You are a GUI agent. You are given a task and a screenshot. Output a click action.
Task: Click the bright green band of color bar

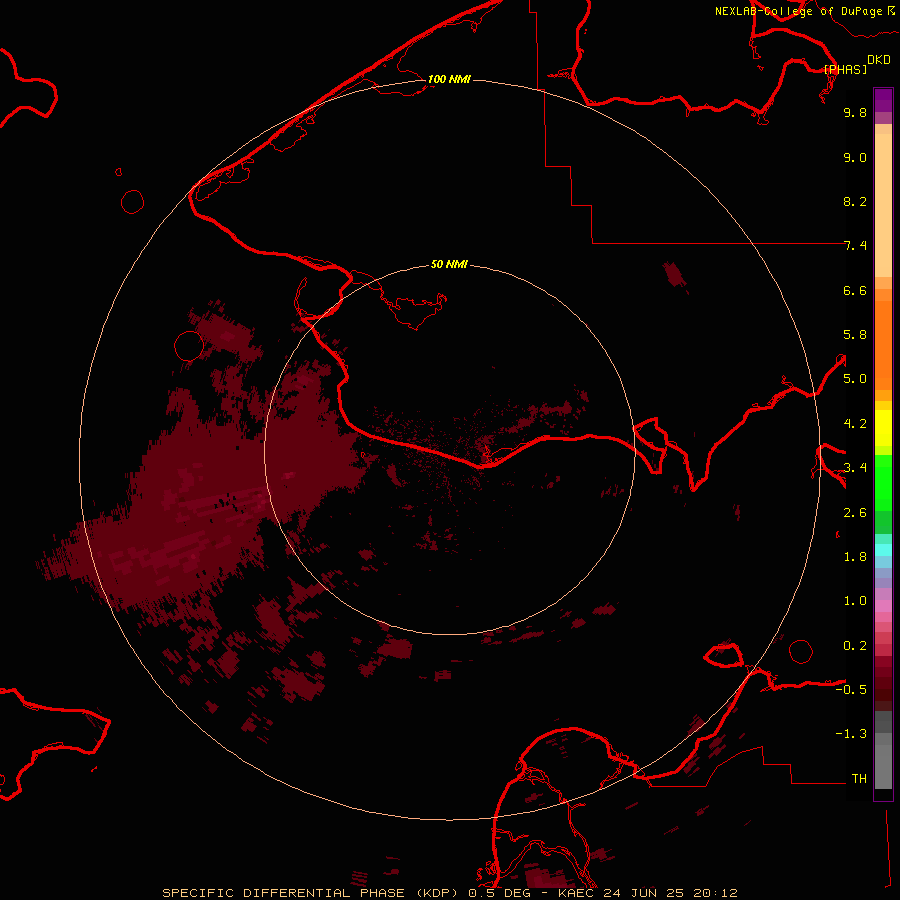(x=883, y=484)
